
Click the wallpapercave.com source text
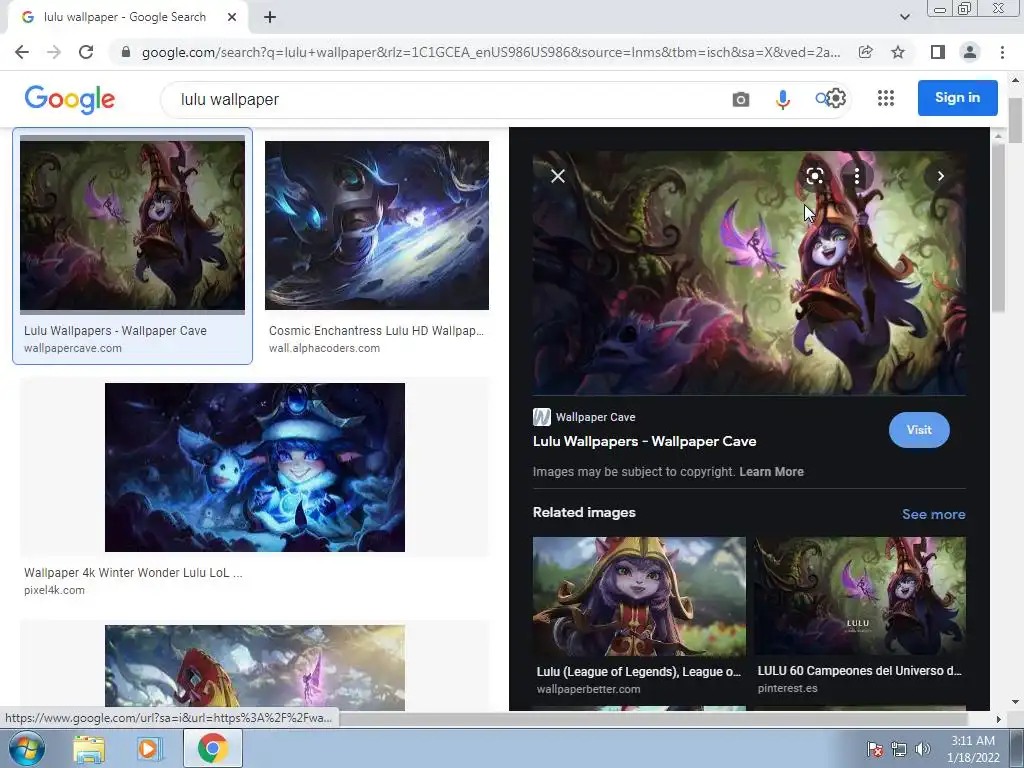72,348
